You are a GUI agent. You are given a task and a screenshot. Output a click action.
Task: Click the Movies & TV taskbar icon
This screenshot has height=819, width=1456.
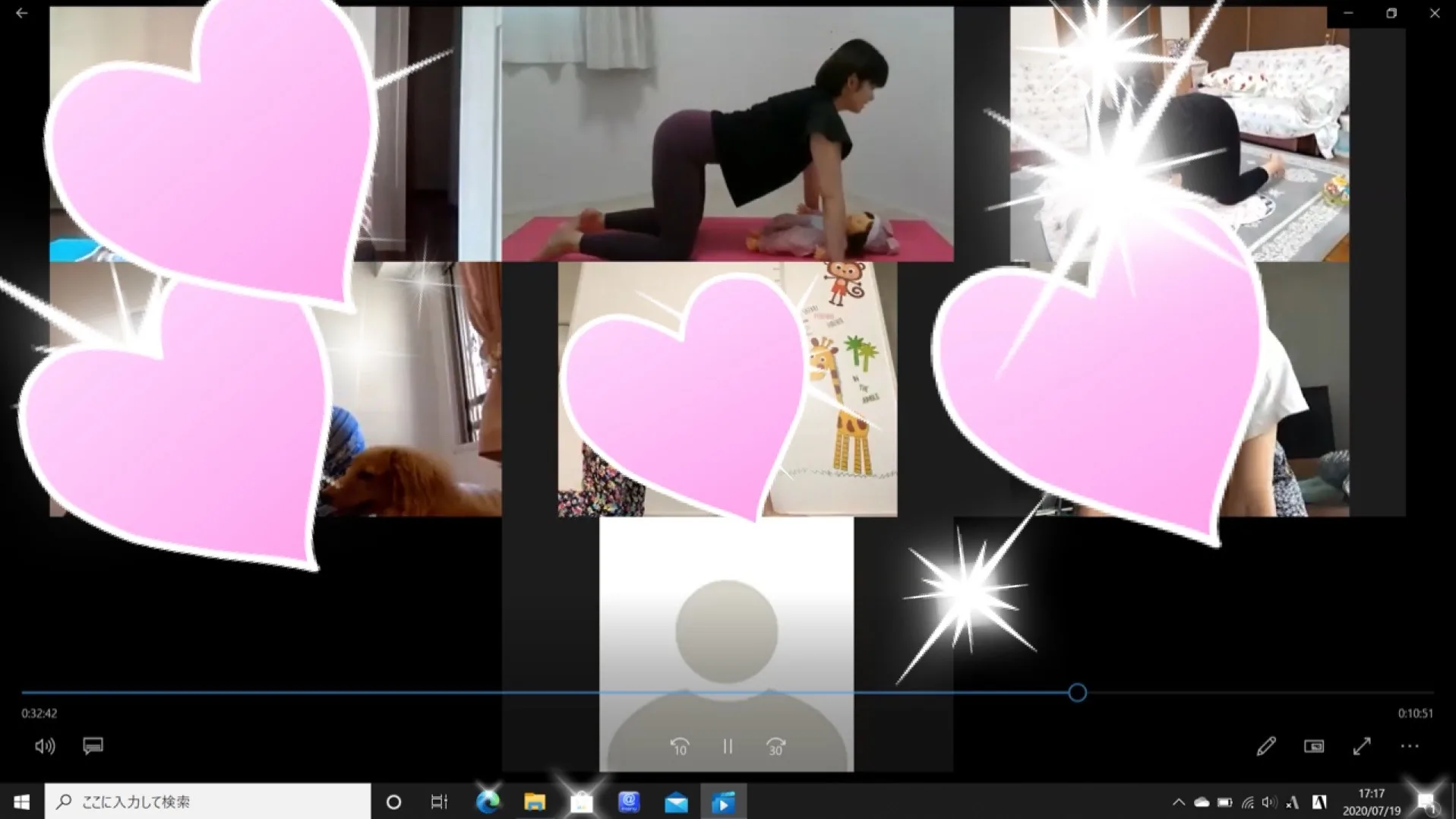[723, 802]
